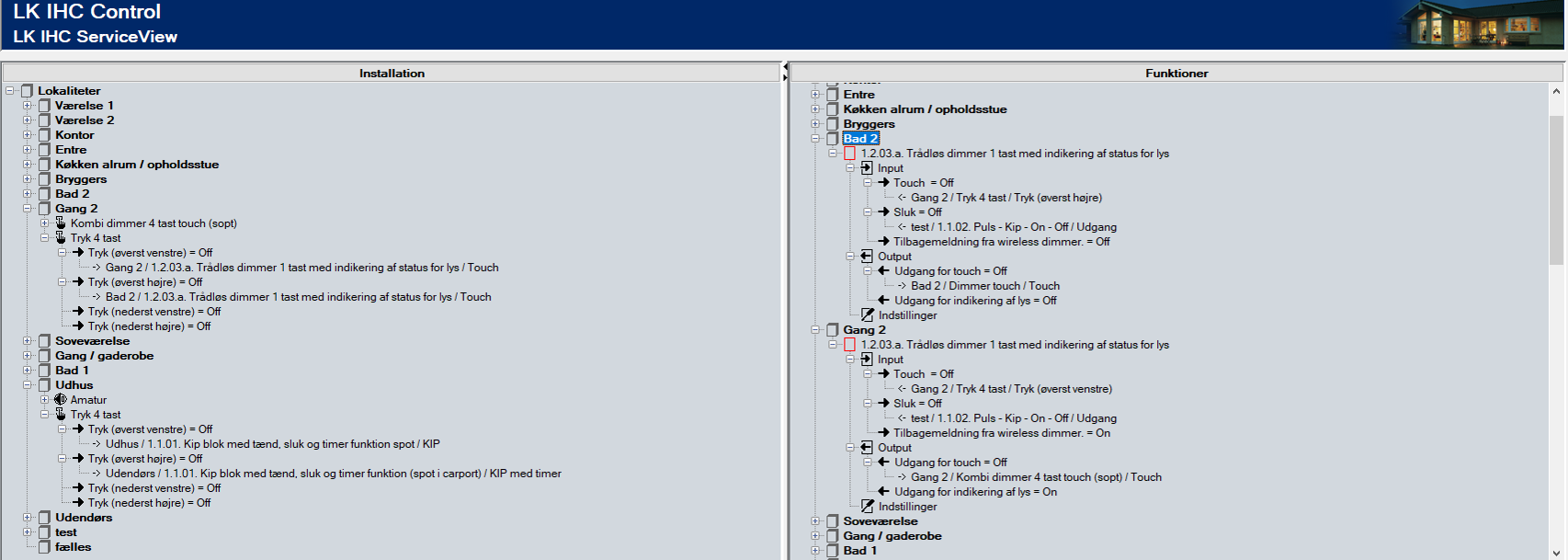This screenshot has height=560, width=1568.
Task: Select Udgang for indikering af lys = On
Action: pyautogui.click(x=975, y=492)
